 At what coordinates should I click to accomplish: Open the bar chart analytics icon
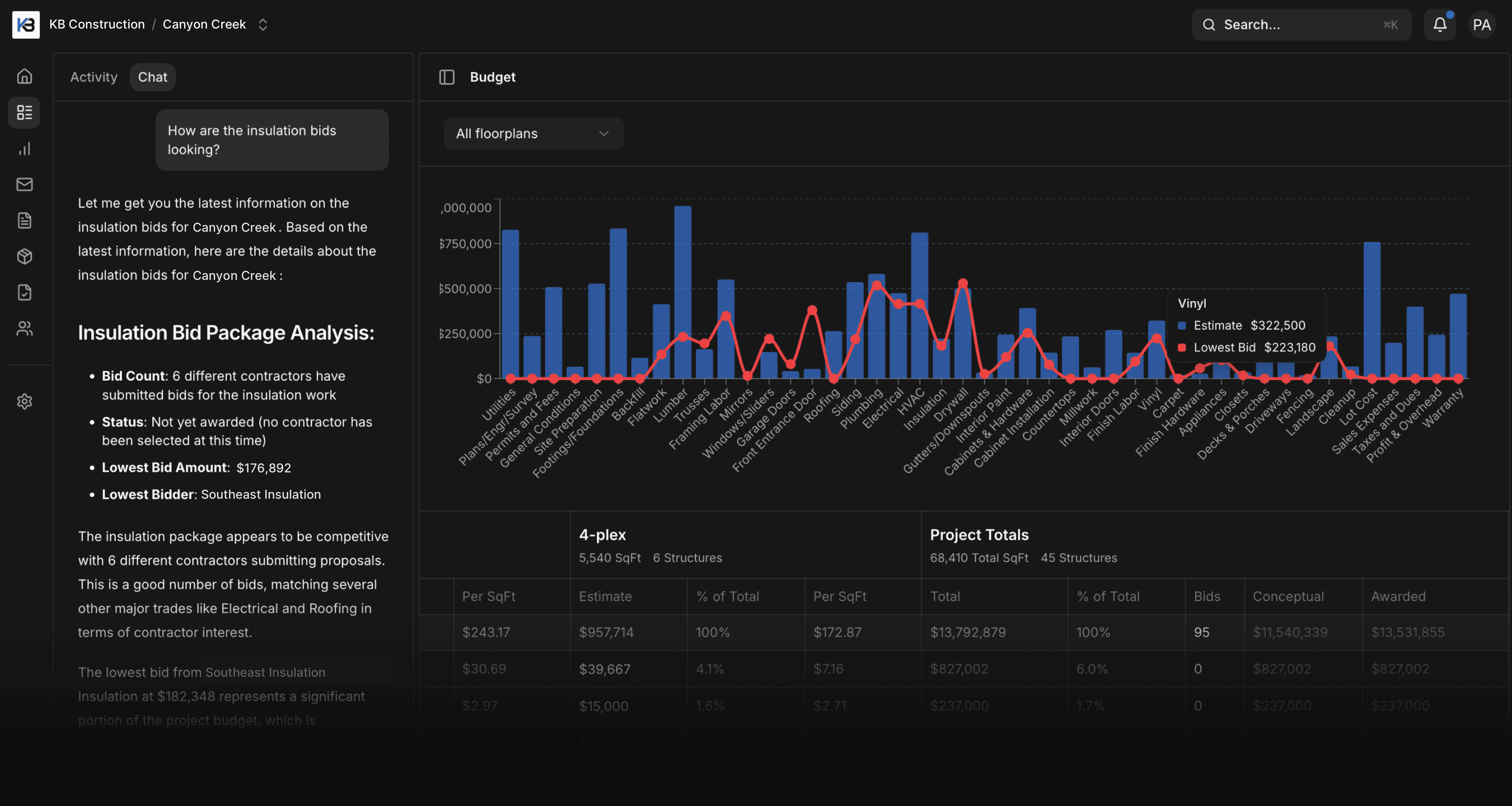(x=24, y=148)
